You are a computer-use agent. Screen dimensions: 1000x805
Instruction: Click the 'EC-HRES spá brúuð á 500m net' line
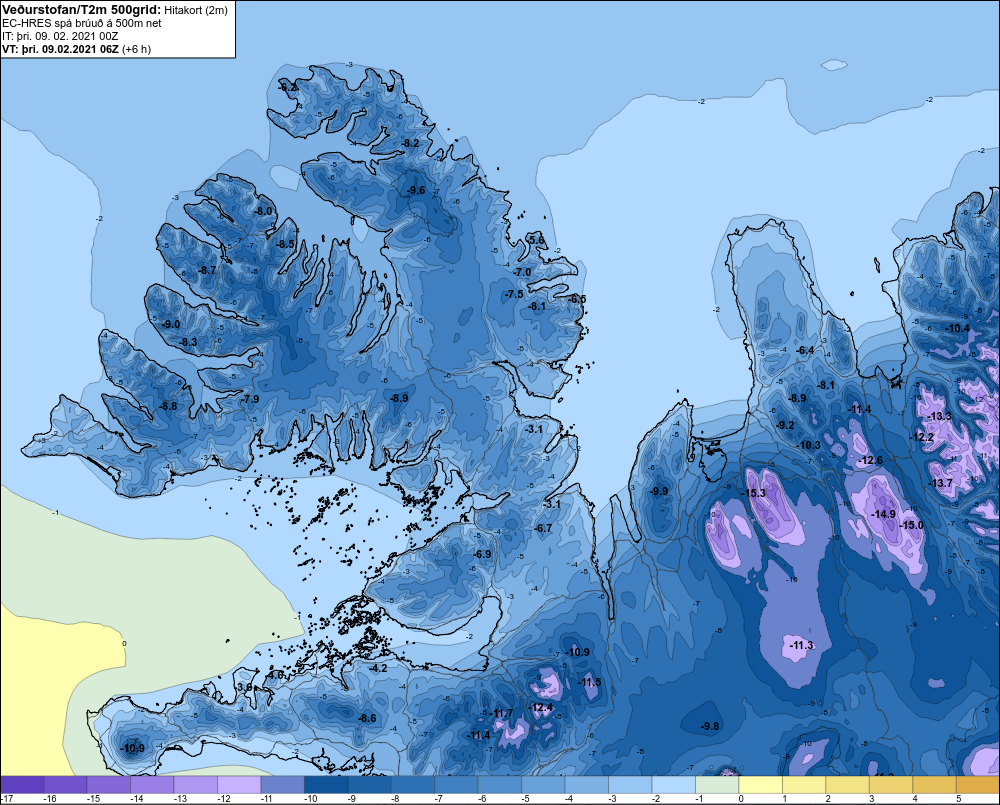[x=82, y=24]
